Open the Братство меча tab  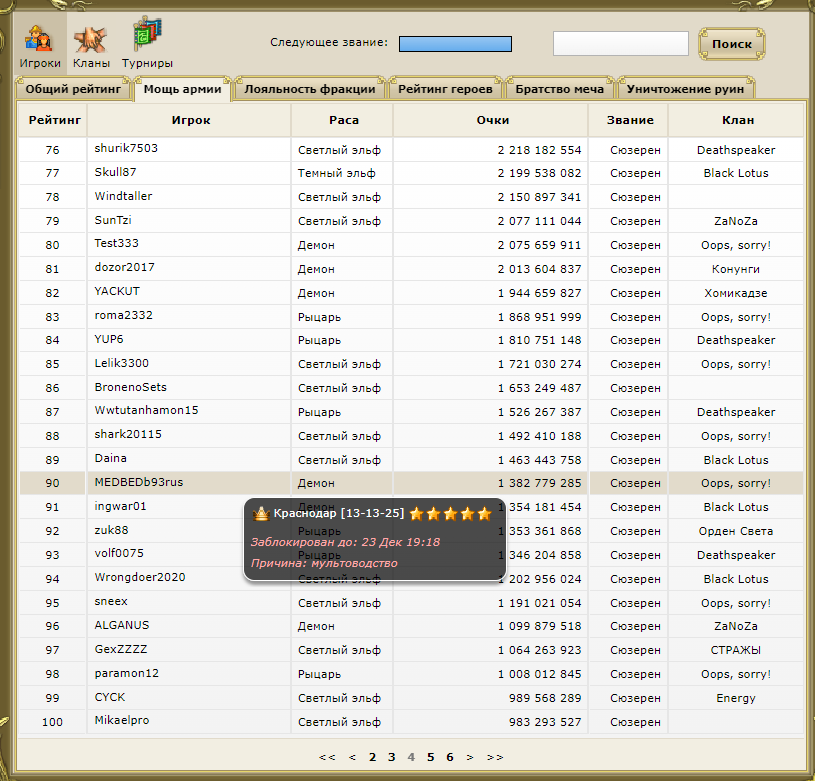560,89
